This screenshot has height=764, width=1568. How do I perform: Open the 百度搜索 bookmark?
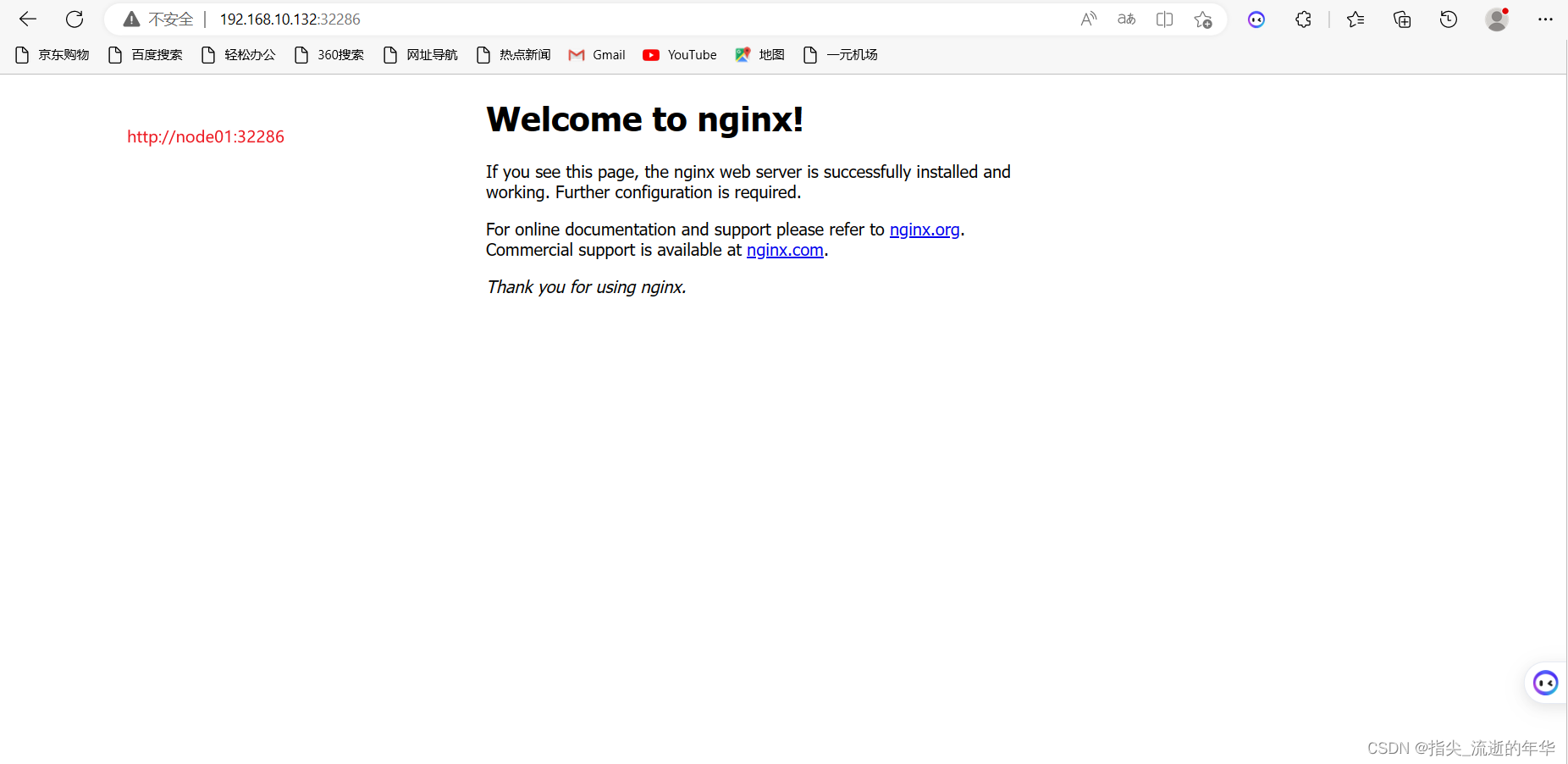pyautogui.click(x=146, y=55)
